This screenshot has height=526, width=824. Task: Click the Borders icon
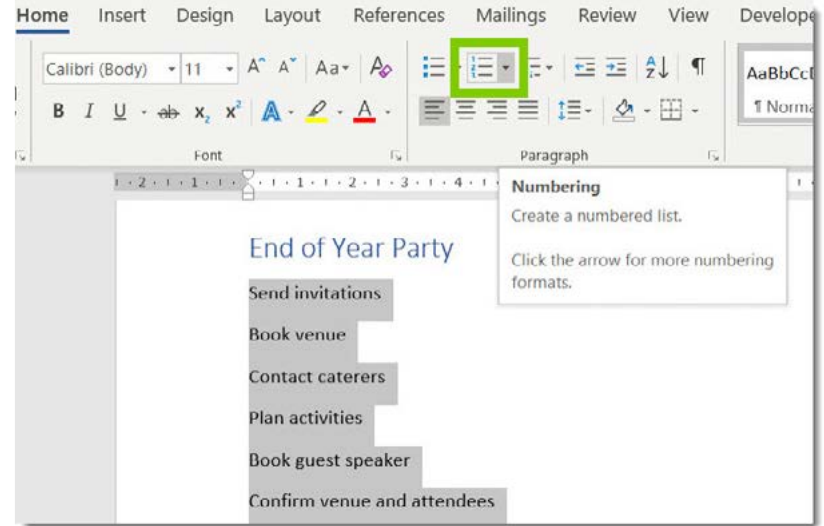tap(671, 110)
